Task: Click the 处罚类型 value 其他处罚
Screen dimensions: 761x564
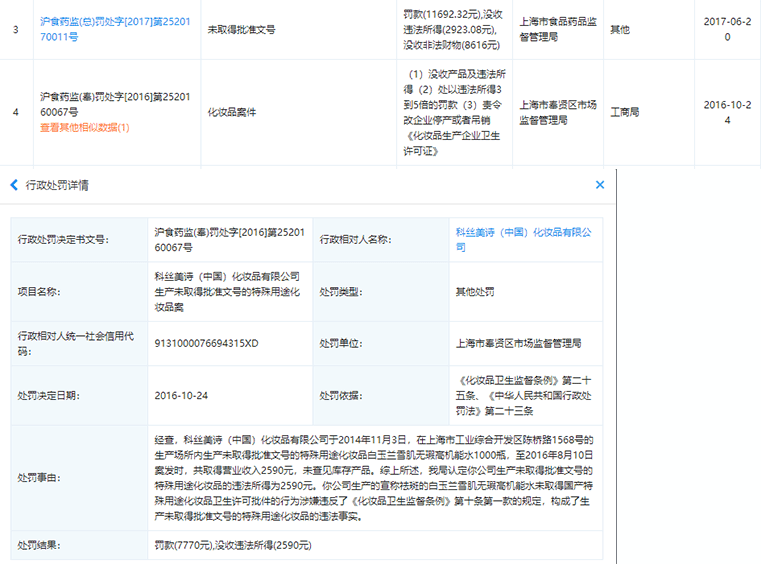Action: (x=475, y=292)
